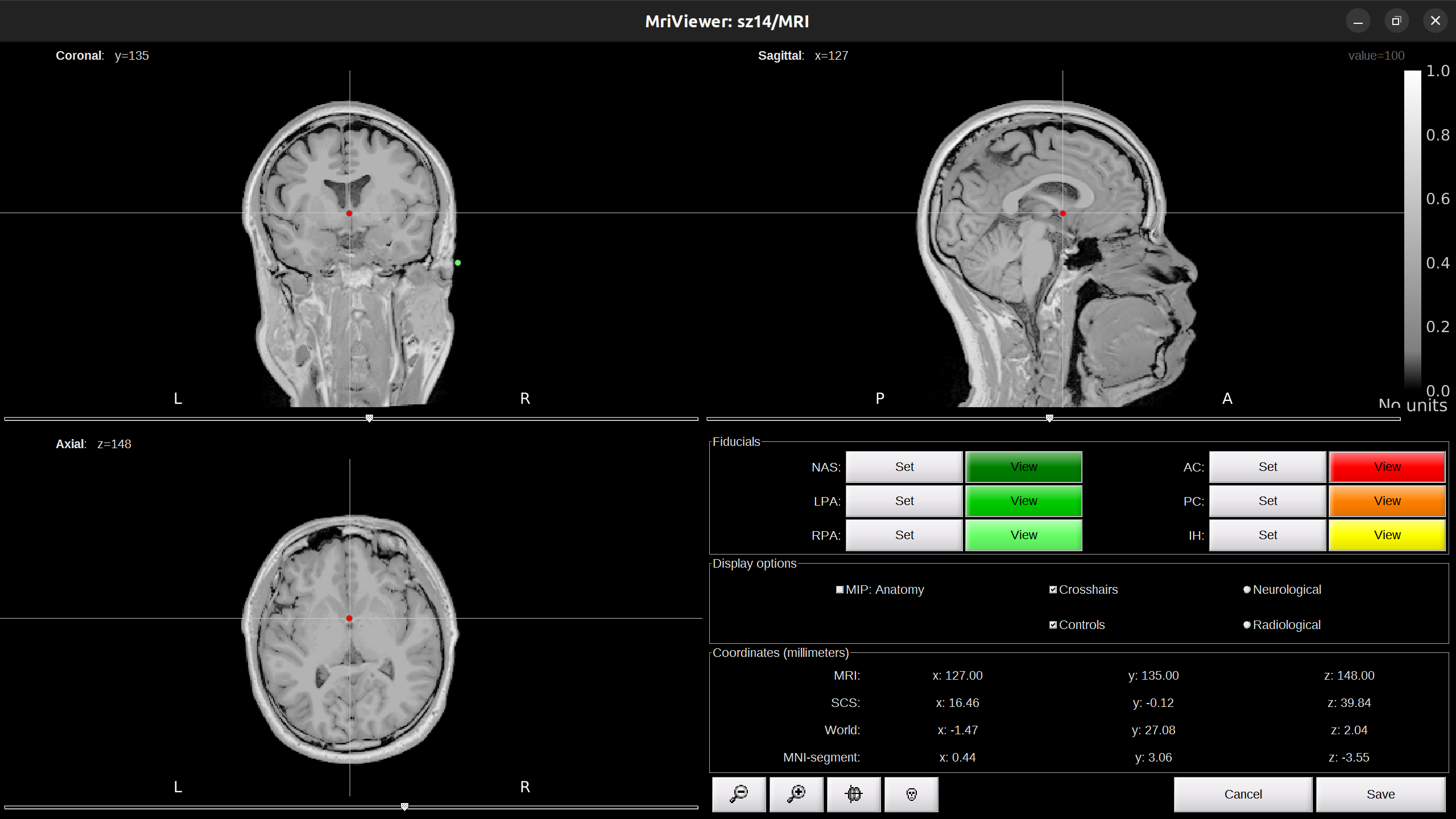This screenshot has height=819, width=1456.
Task: Click the Save button
Action: [1380, 794]
